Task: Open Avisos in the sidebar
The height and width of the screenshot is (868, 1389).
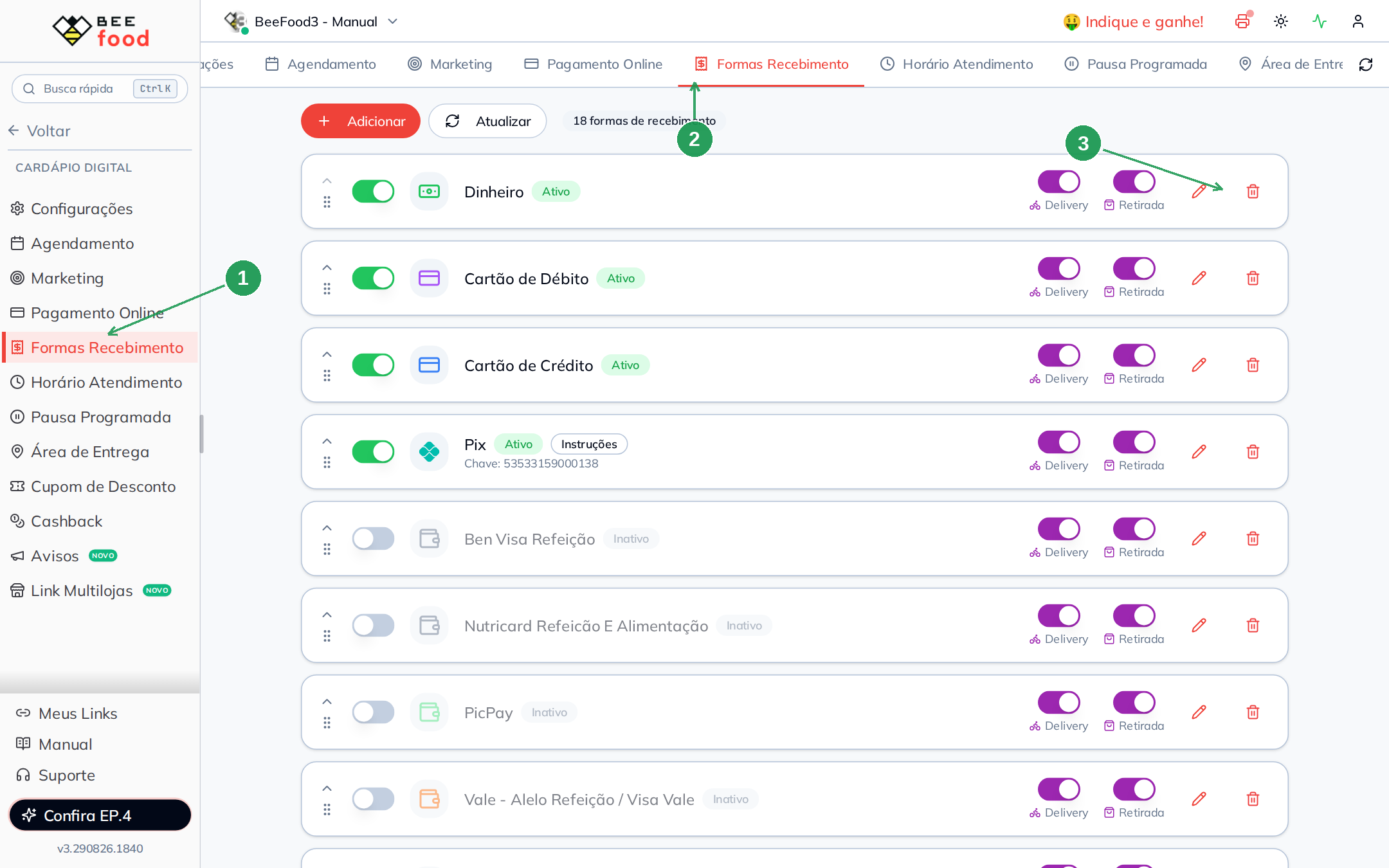Action: (x=64, y=556)
